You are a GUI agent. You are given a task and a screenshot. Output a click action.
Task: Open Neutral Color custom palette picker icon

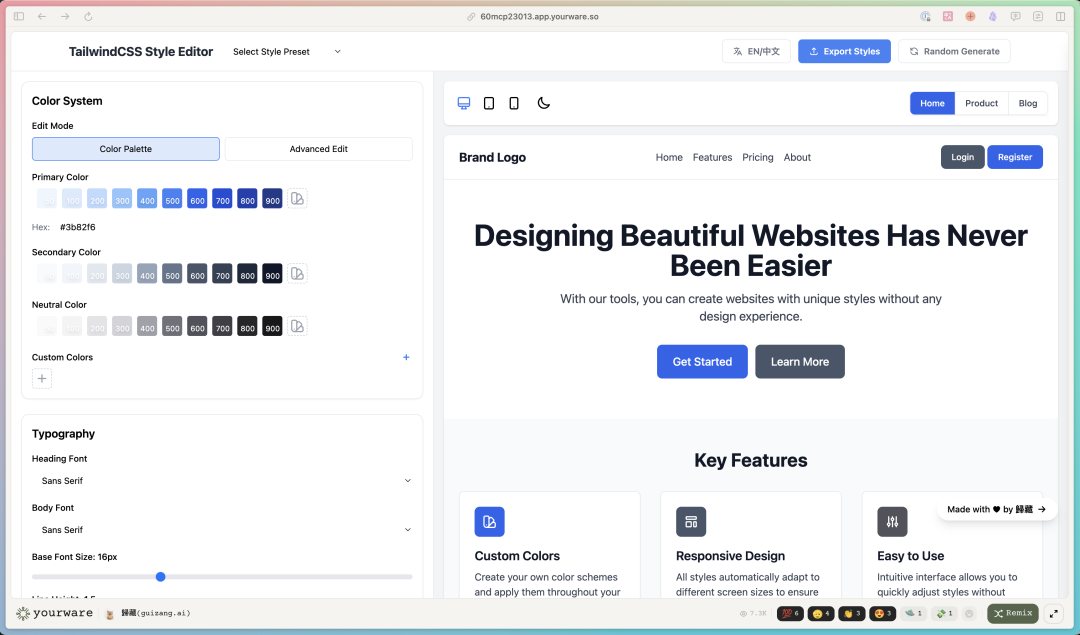297,326
